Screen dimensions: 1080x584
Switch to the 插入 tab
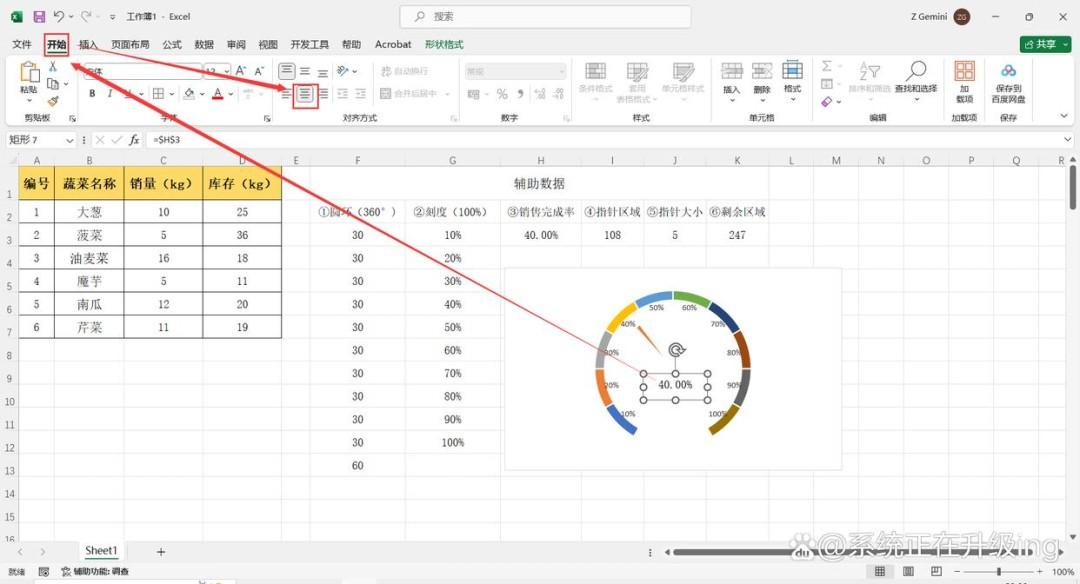tap(88, 44)
